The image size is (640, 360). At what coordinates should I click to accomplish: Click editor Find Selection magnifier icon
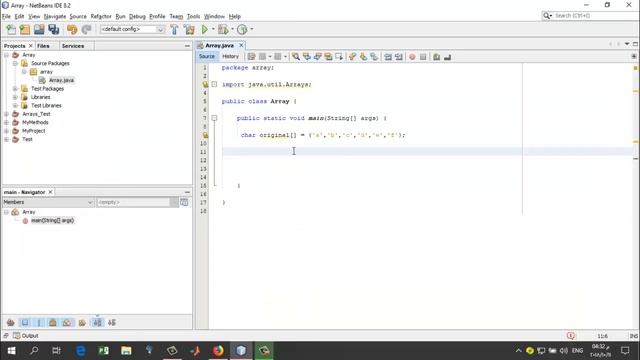click(x=296, y=57)
